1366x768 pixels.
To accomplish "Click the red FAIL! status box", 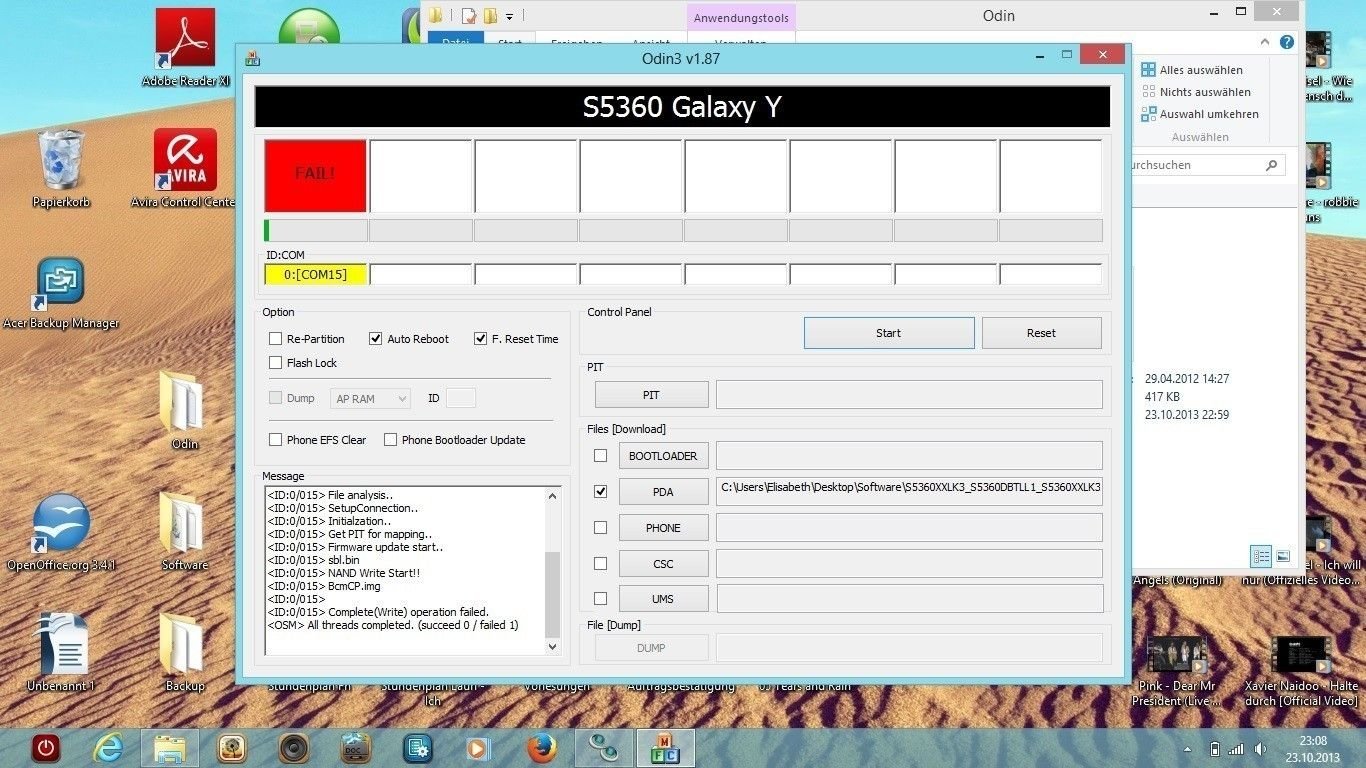I will point(315,175).
